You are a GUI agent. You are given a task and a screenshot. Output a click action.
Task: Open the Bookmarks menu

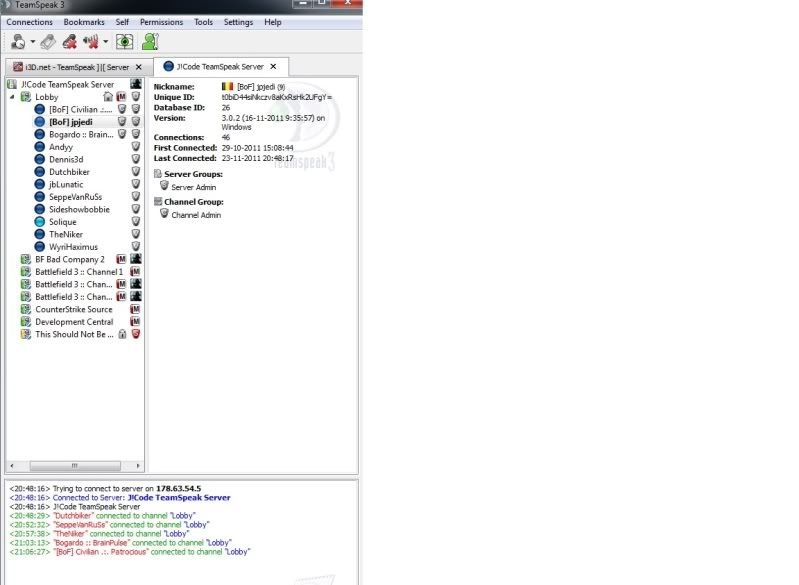coord(84,22)
